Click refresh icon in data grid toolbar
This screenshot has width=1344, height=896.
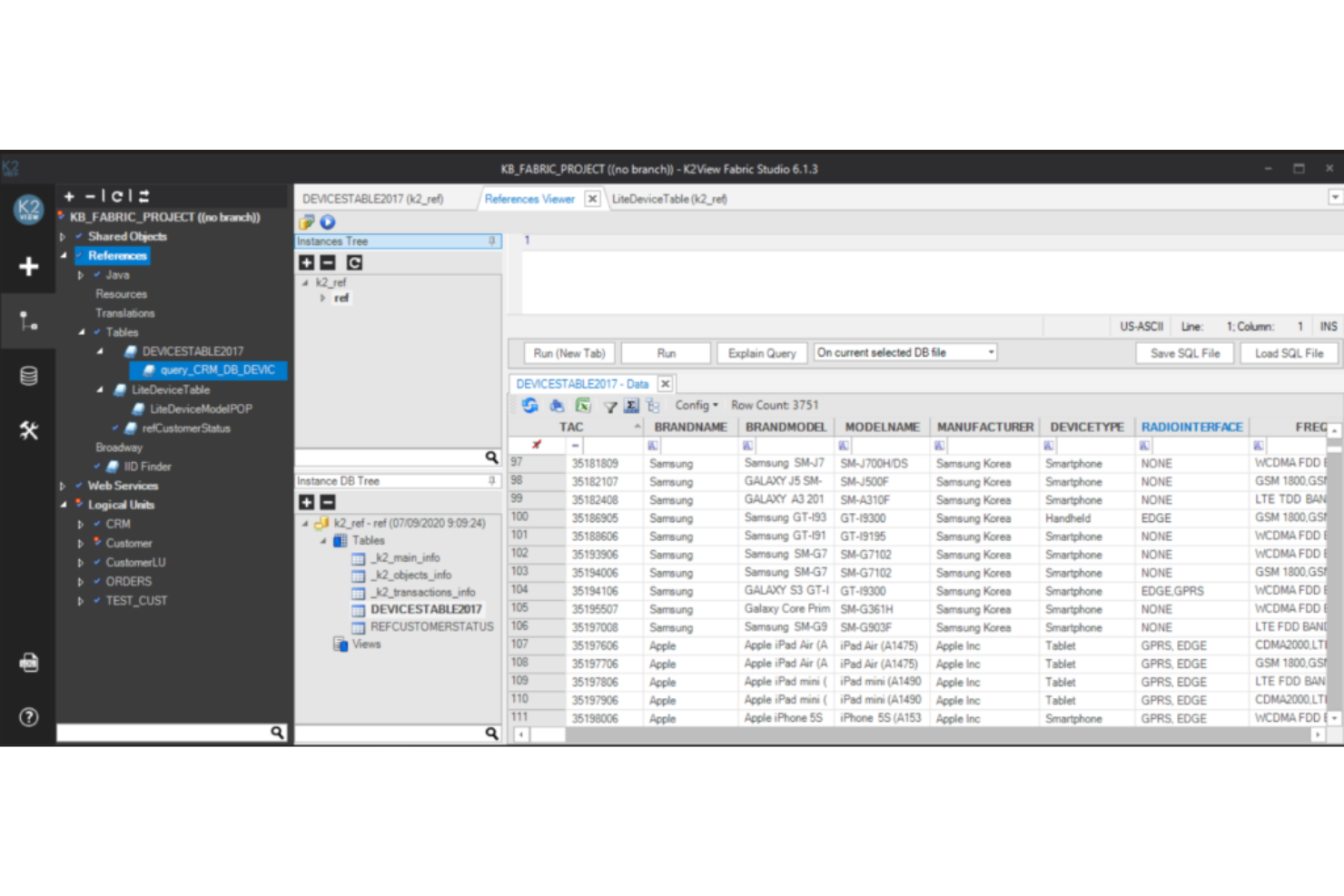pyautogui.click(x=530, y=406)
